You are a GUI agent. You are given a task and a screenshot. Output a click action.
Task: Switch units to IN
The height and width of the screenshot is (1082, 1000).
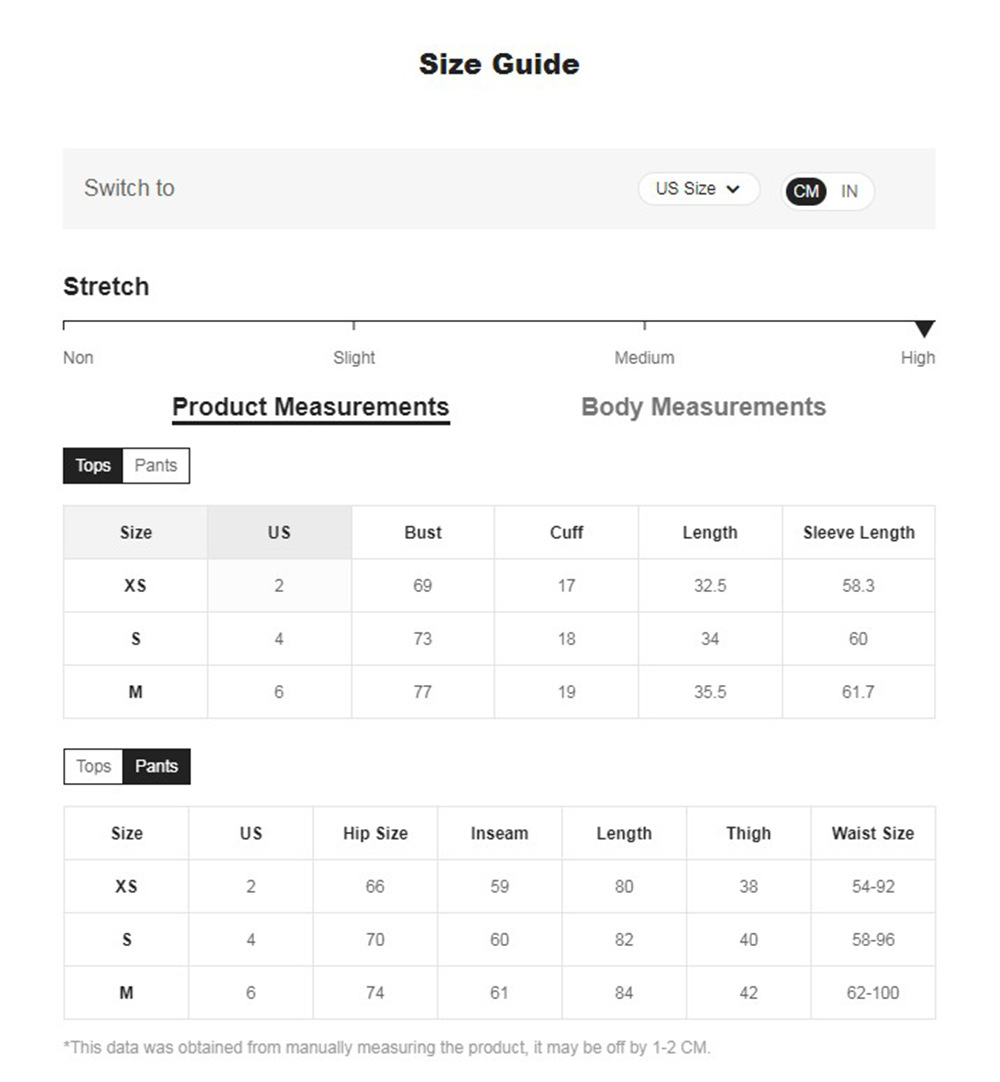[849, 191]
